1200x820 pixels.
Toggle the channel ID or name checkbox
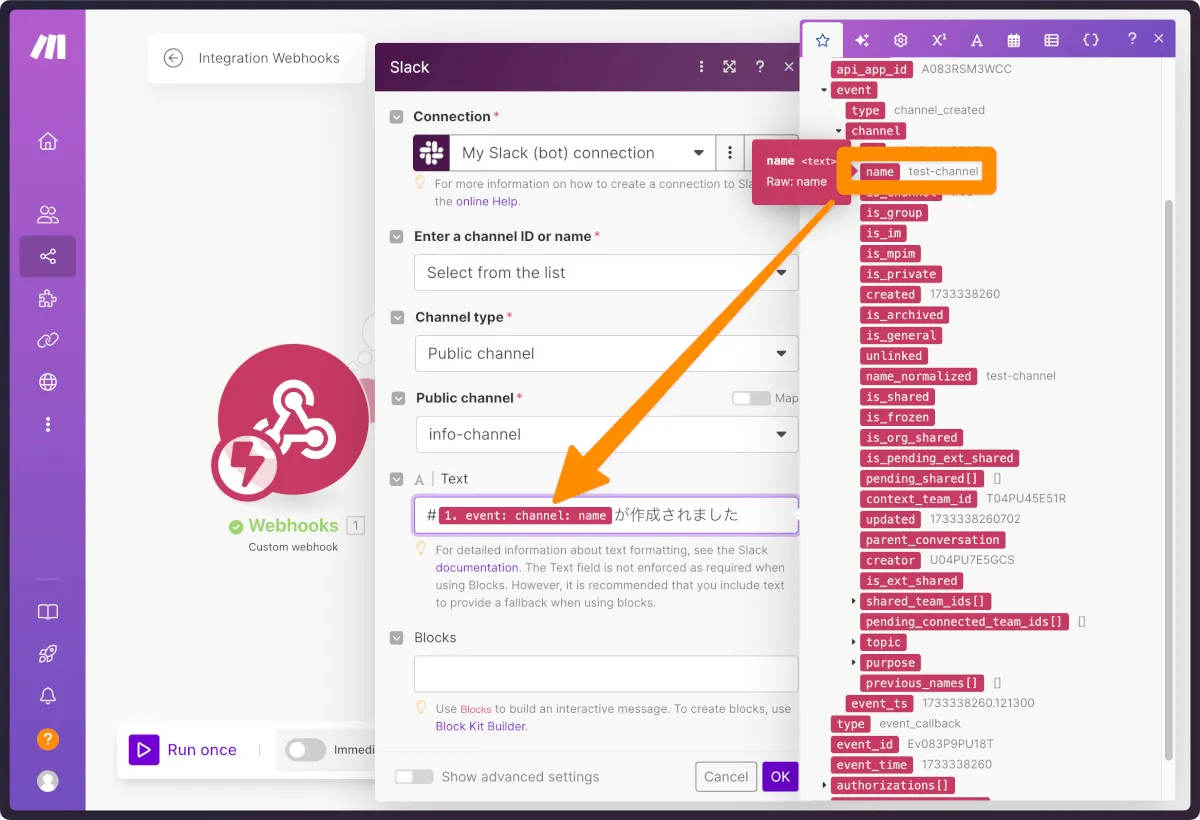pyautogui.click(x=397, y=237)
